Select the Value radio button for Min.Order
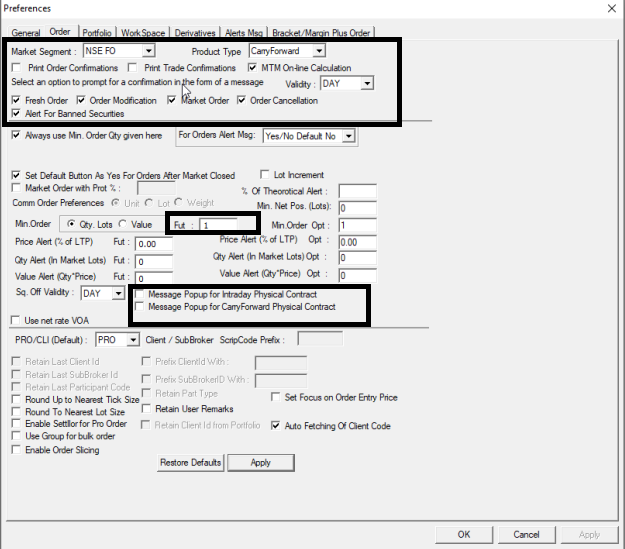The height and width of the screenshot is (549, 625). coord(122,225)
